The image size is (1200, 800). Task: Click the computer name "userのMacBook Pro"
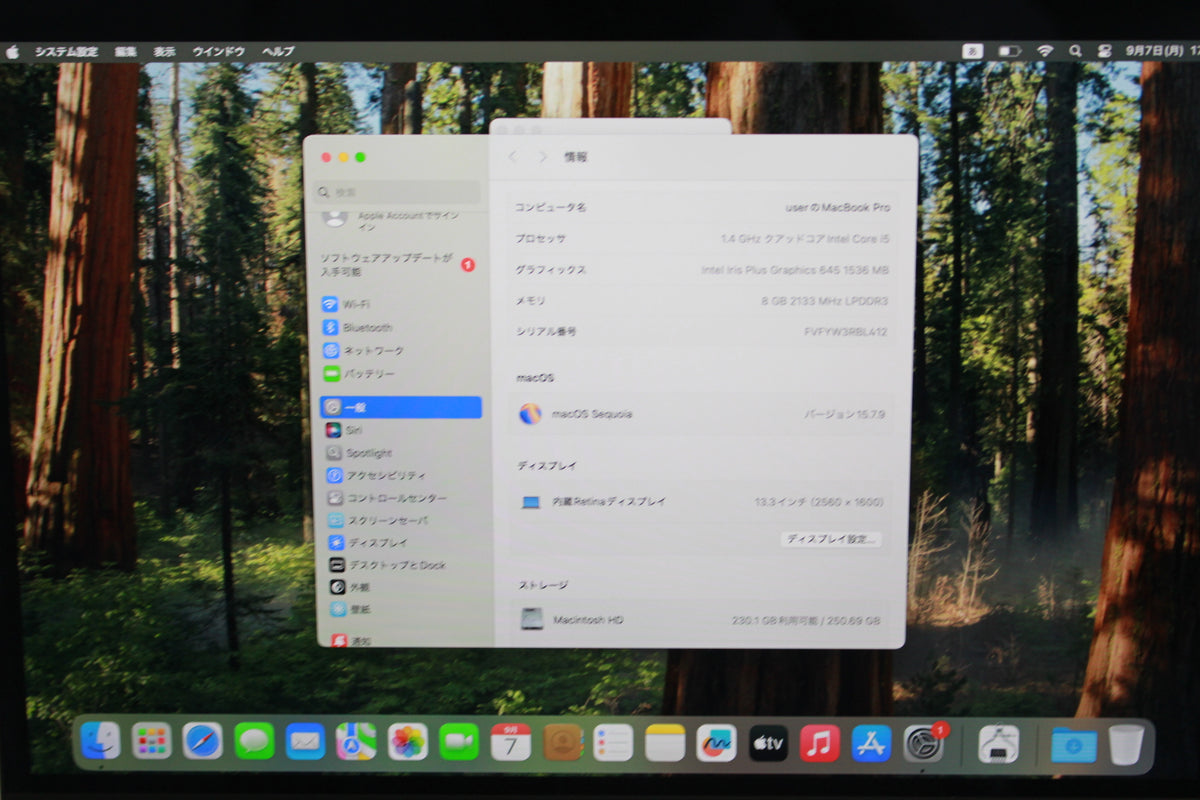coord(837,208)
